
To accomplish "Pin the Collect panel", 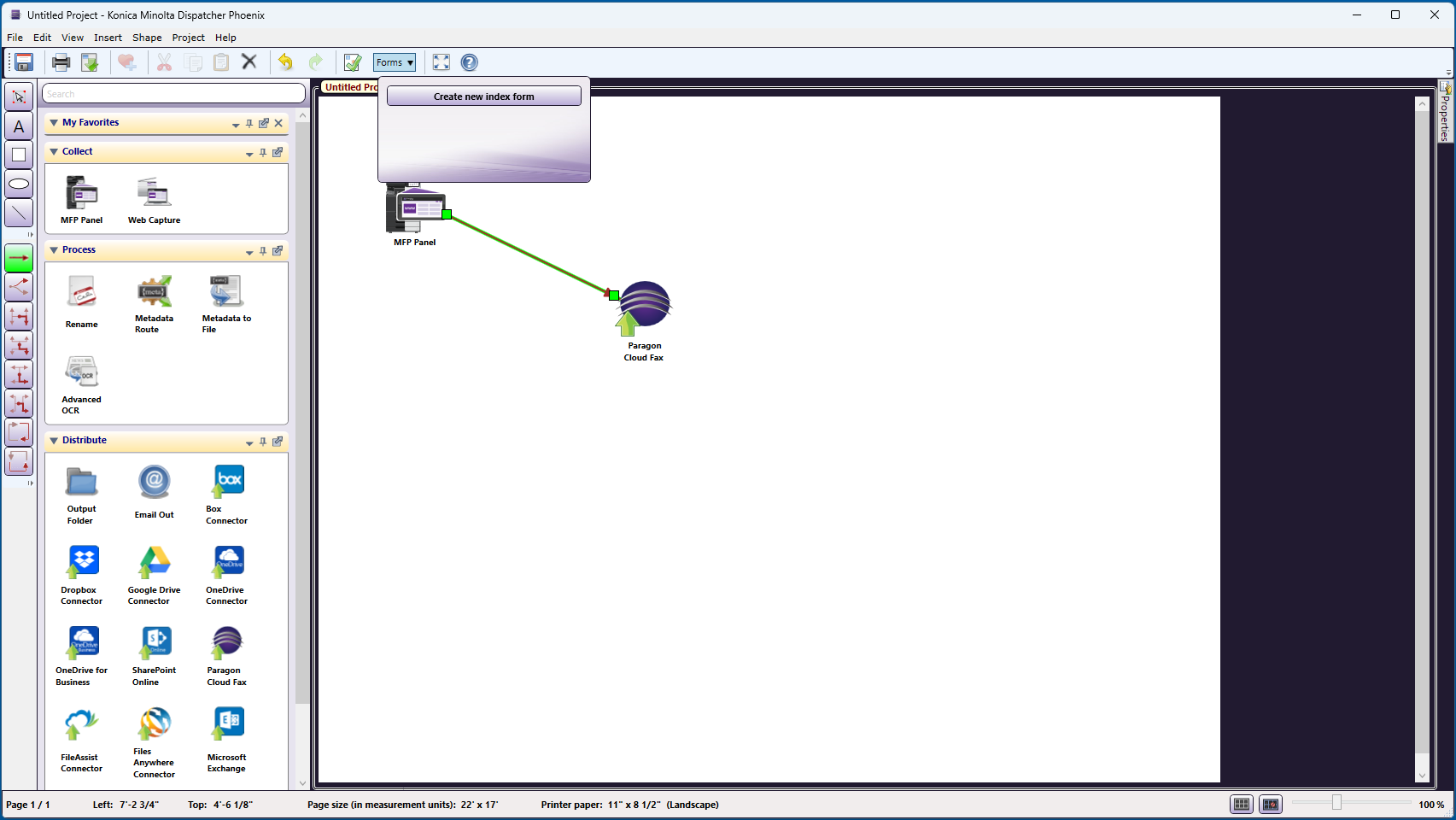I will pos(263,152).
